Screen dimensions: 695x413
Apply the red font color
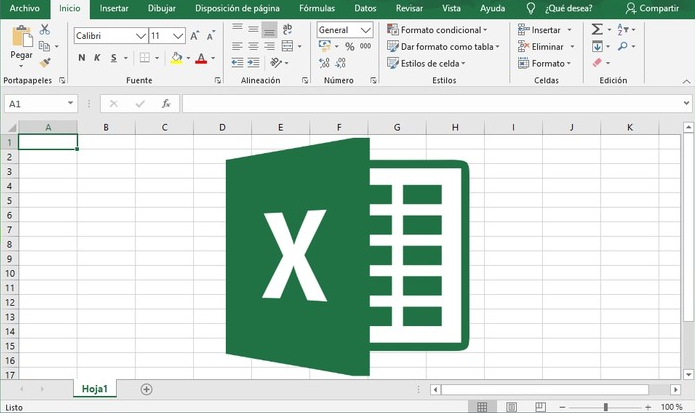201,58
